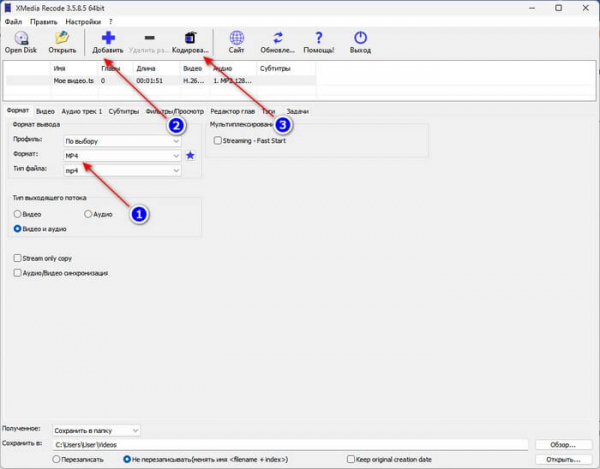Switch to the Видео tab
This screenshot has width=600, height=469.
[45, 111]
